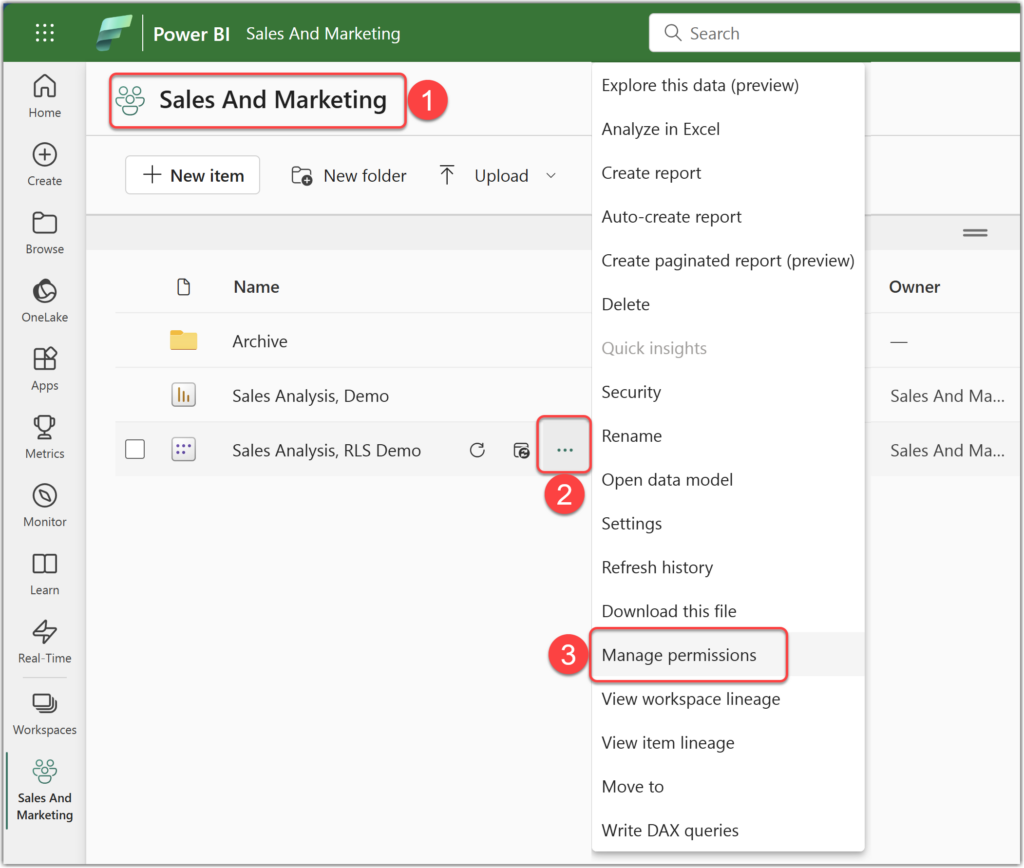
Task: Click the semantic model icon for RLS Demo
Action: point(184,449)
